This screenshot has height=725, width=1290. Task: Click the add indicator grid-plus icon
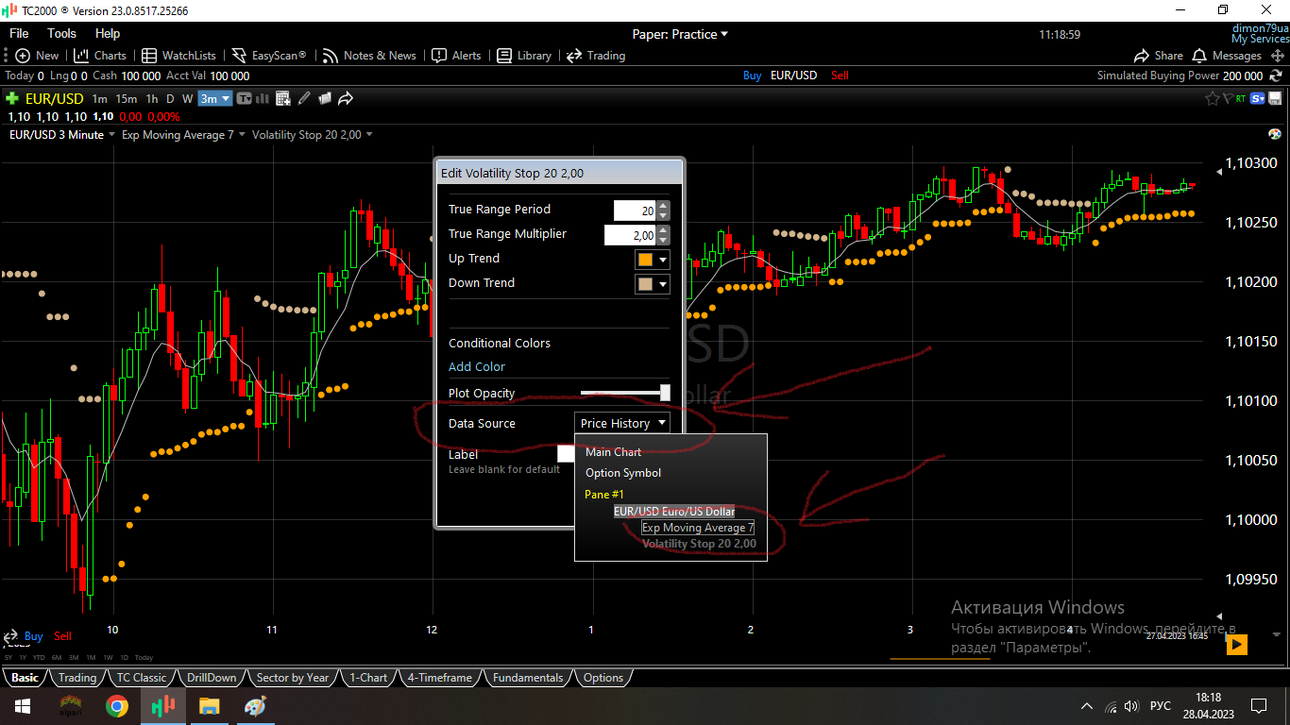[x=283, y=98]
